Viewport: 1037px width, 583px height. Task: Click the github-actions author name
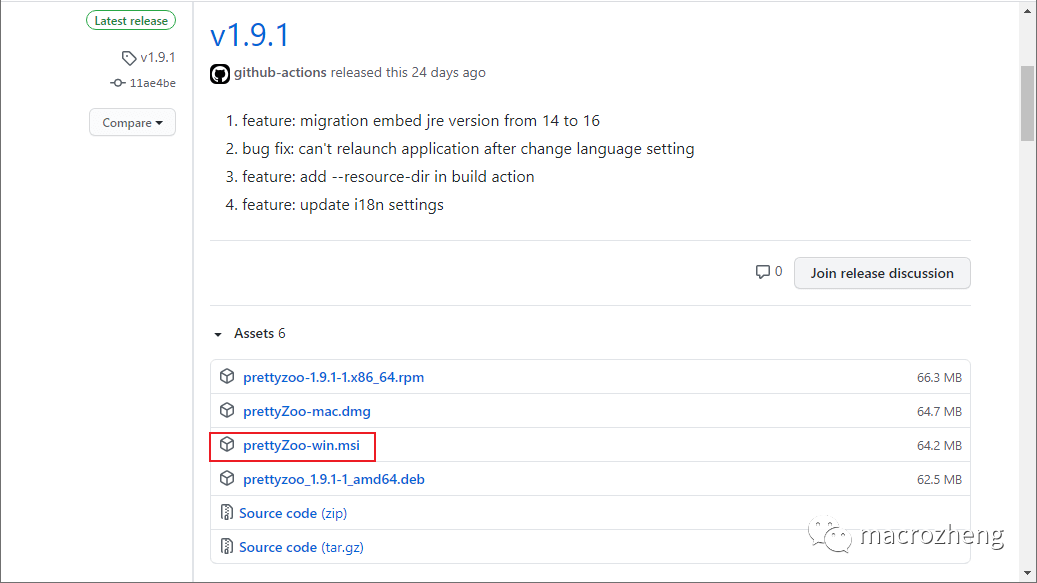click(280, 73)
